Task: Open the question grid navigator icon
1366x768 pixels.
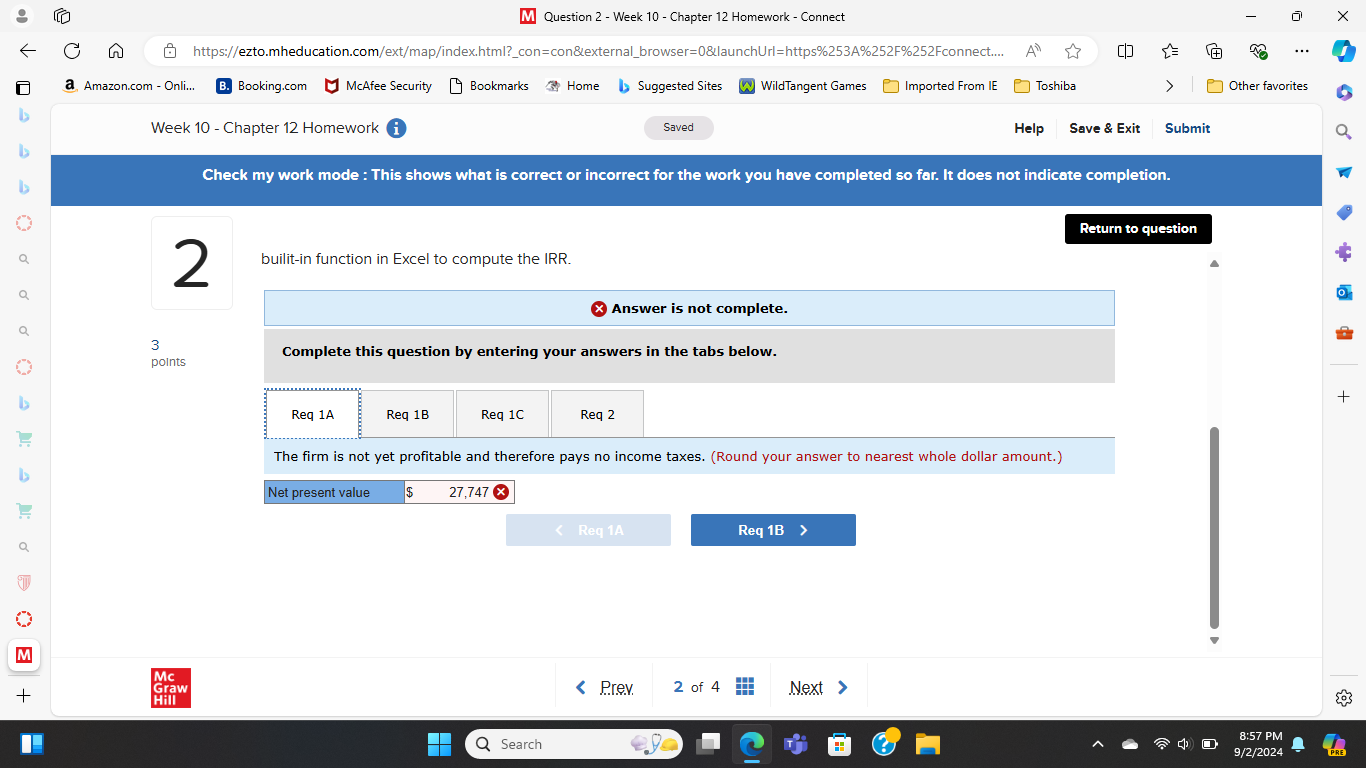Action: (x=745, y=686)
